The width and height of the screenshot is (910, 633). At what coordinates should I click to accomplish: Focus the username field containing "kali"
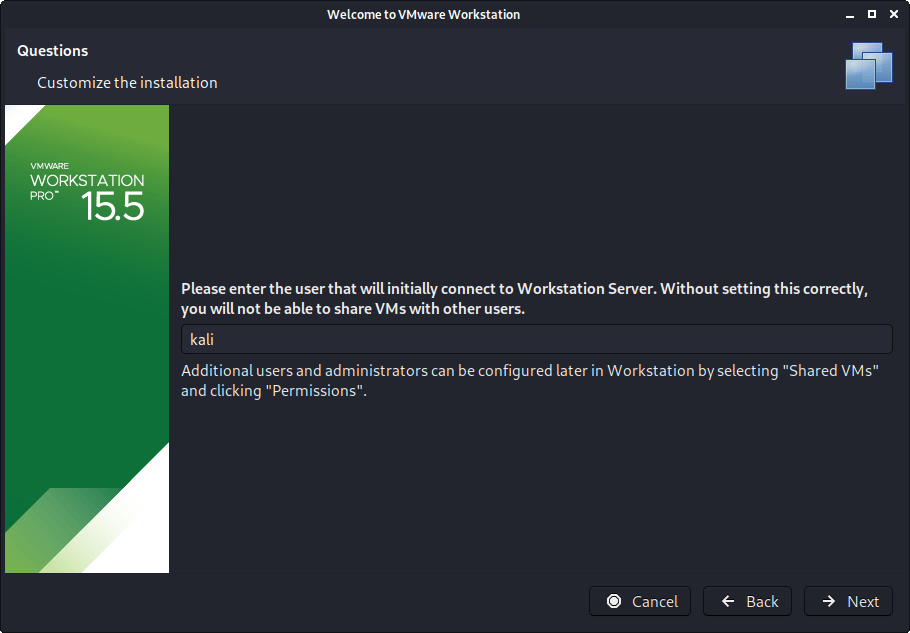click(x=536, y=339)
